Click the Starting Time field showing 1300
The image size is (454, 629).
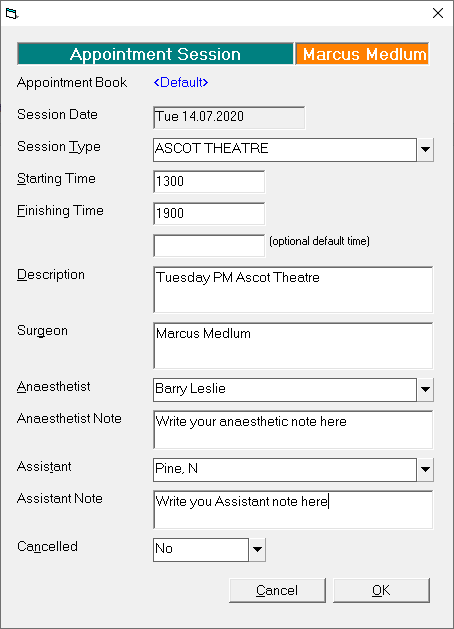(209, 182)
